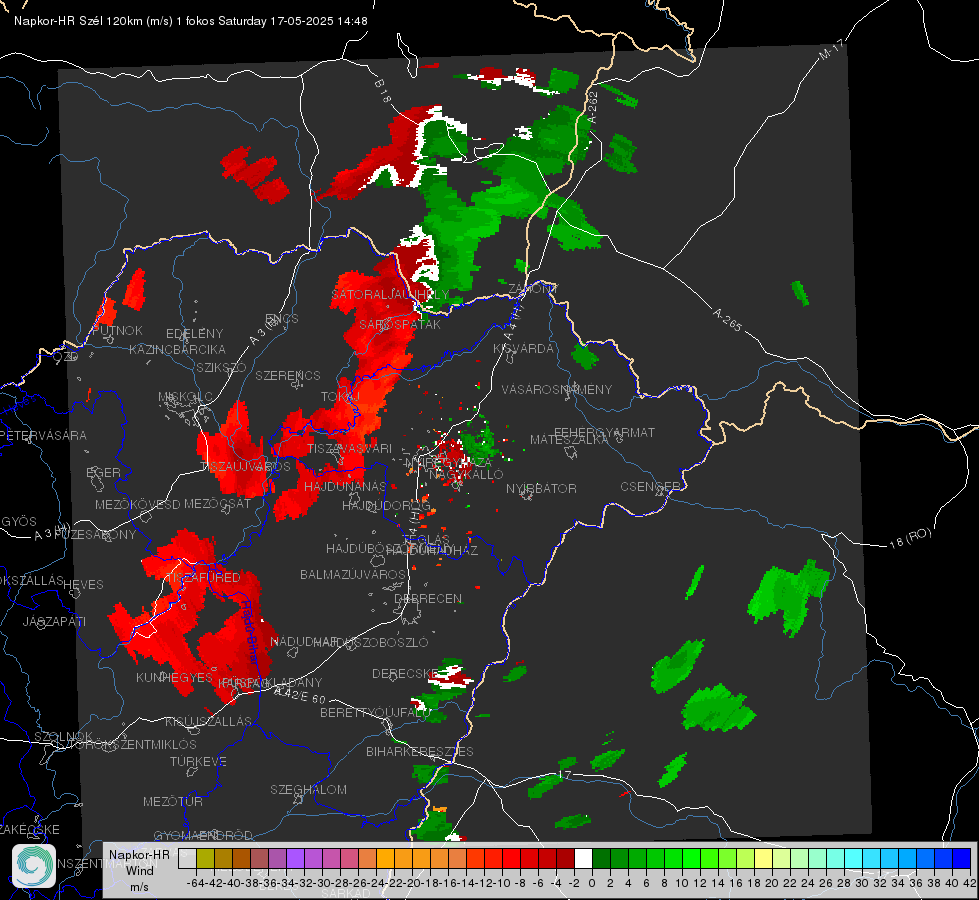
Task: Select the A-265 road label
Action: pos(727,319)
